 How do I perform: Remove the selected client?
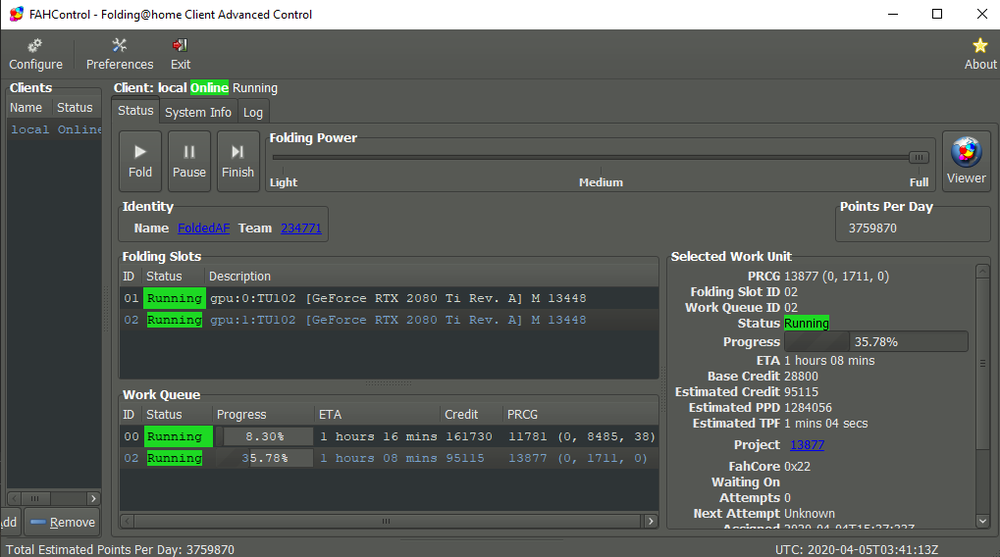tap(62, 522)
